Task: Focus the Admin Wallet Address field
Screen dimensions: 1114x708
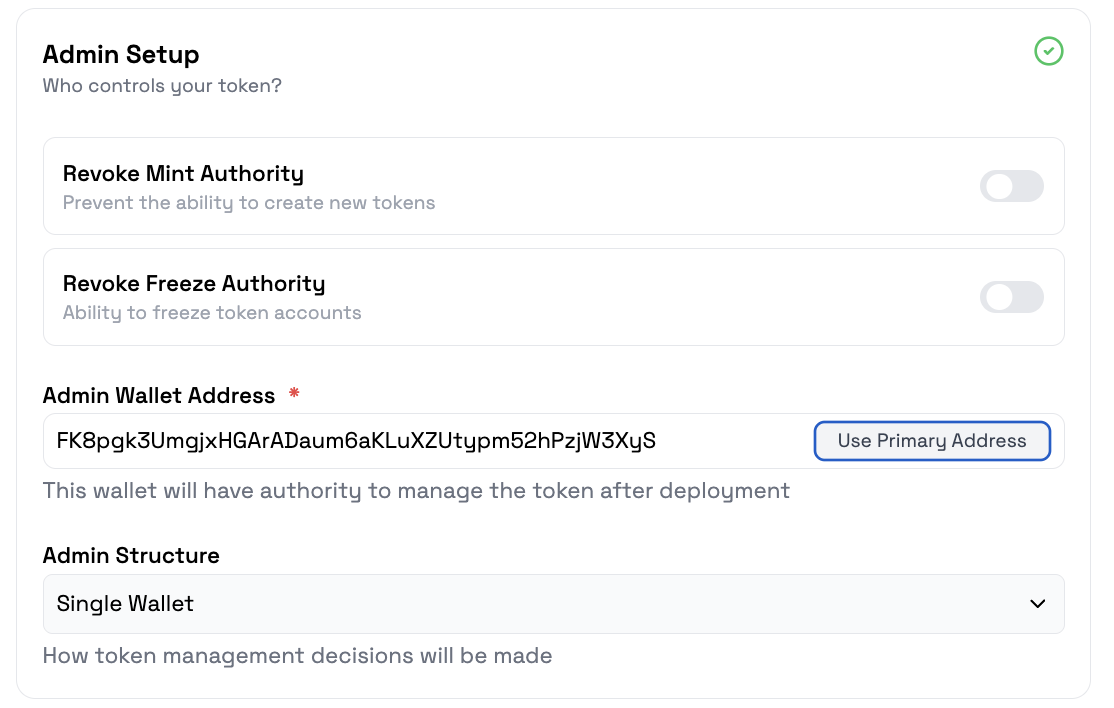Action: click(426, 441)
